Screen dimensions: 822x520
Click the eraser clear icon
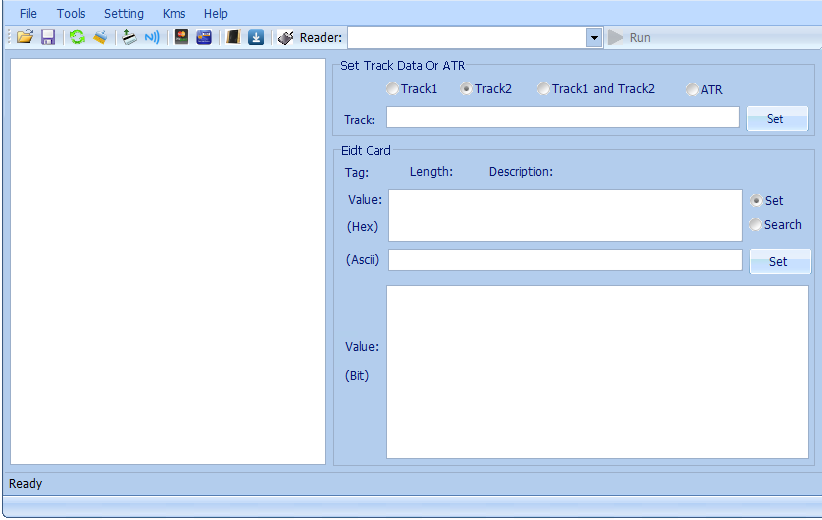pos(100,37)
